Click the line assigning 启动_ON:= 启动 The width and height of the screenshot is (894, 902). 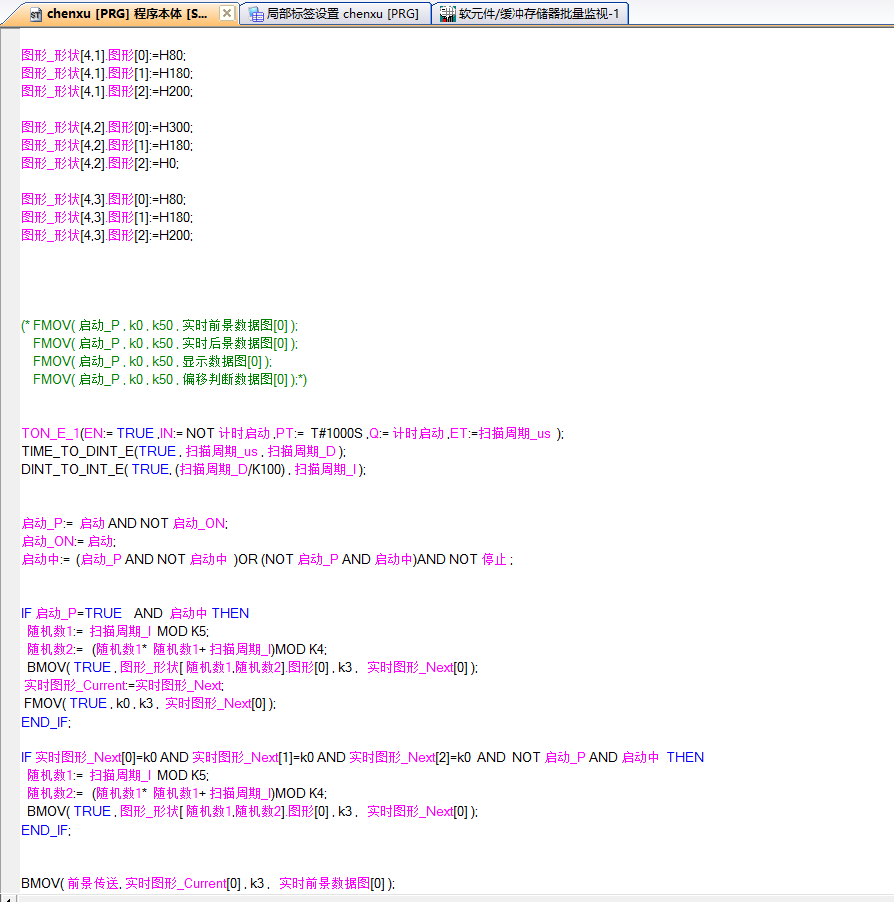pyautogui.click(x=68, y=541)
